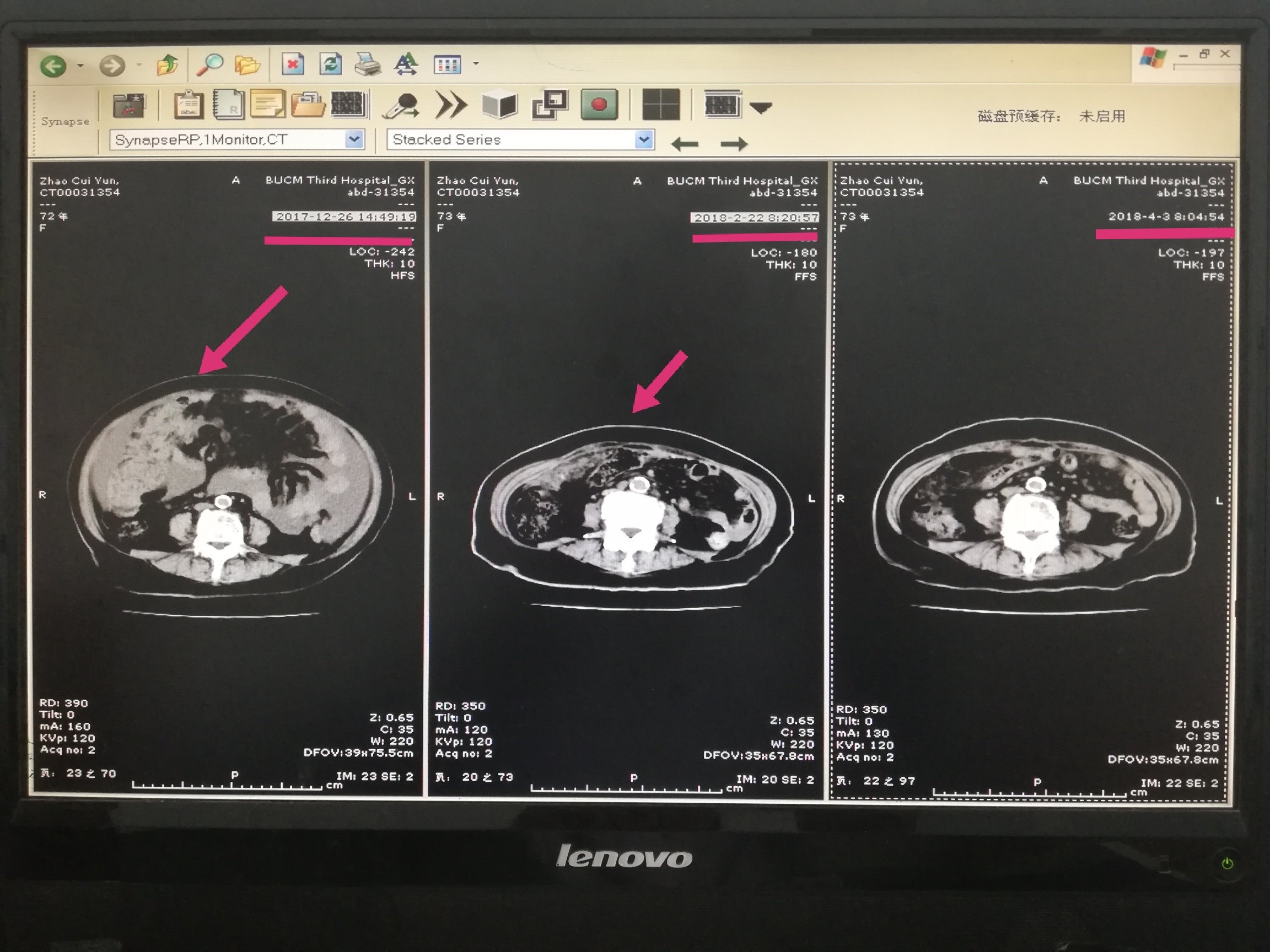Go to previous series with left arrow

(x=685, y=144)
